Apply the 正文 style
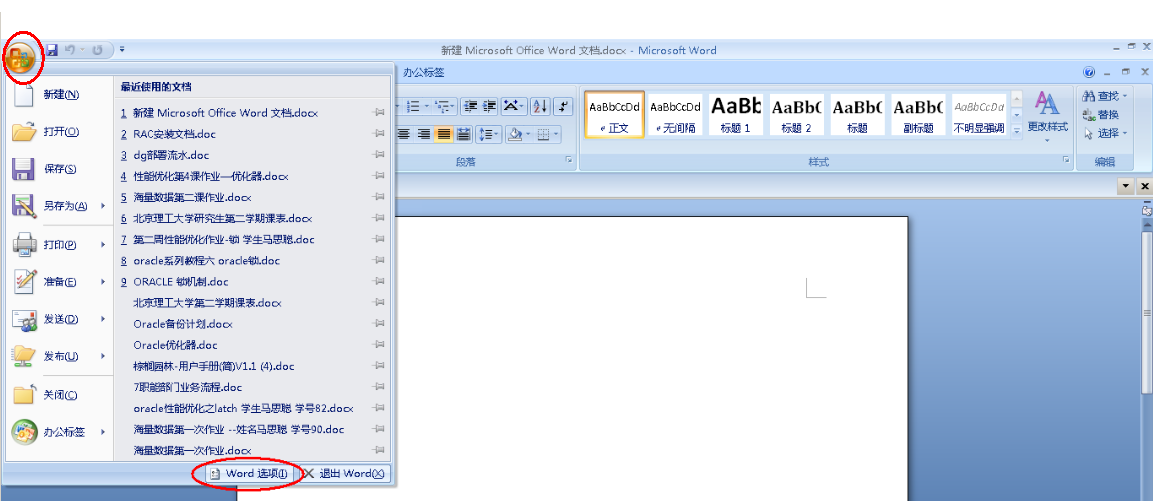This screenshot has width=1153, height=501. [x=615, y=114]
